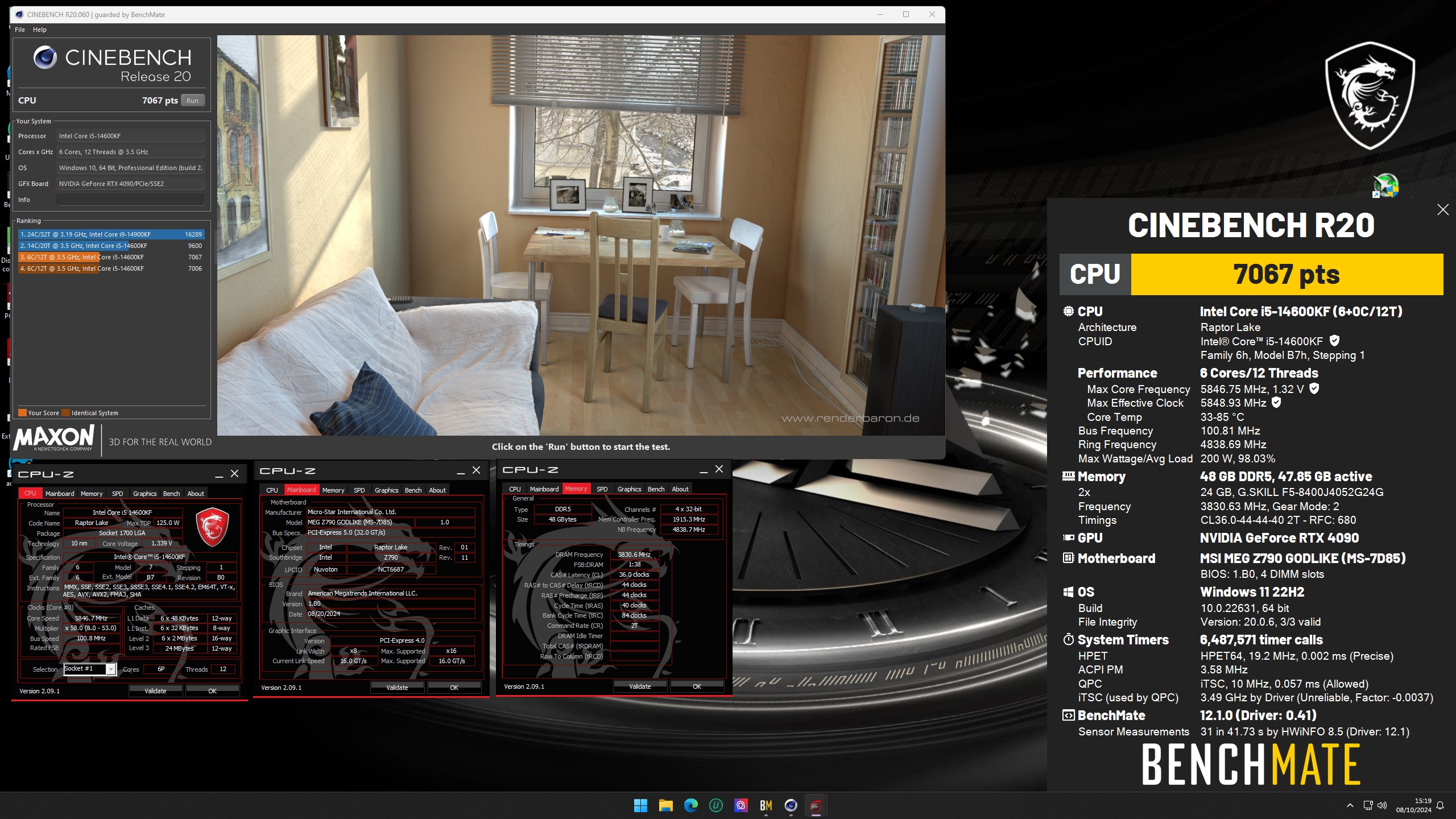Open the About tab in the Memory CPU-Z window
Screen dimensions: 1456x819
tap(680, 489)
